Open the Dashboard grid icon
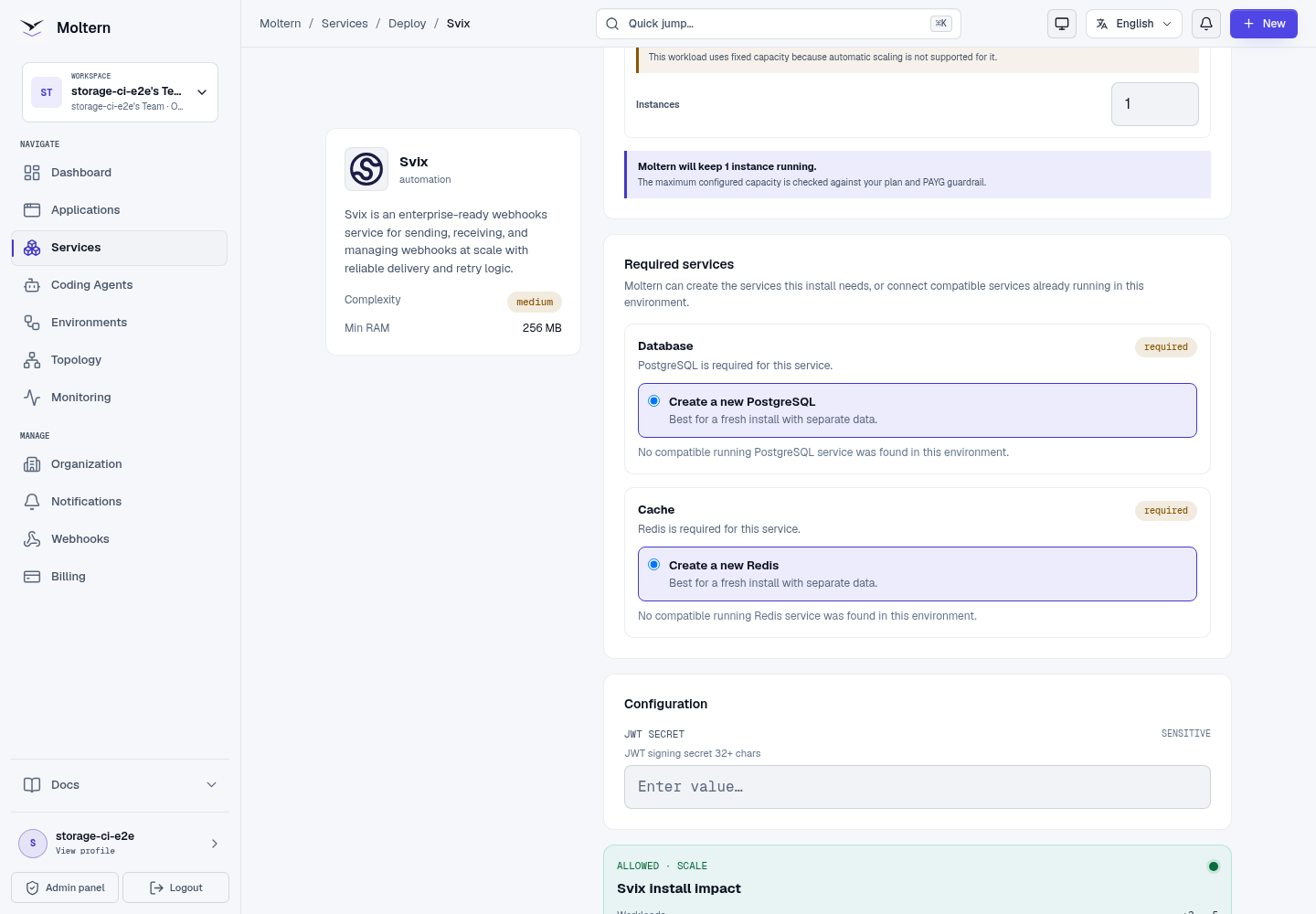This screenshot has width=1316, height=914. (32, 173)
